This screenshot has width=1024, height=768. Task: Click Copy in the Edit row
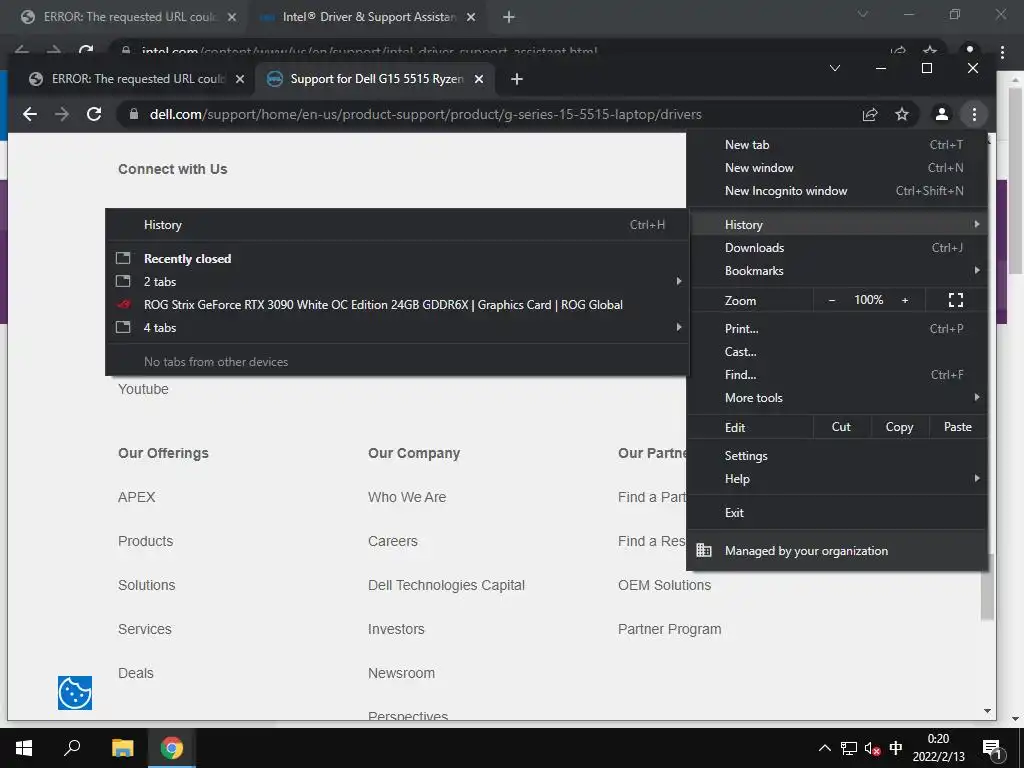pos(899,427)
